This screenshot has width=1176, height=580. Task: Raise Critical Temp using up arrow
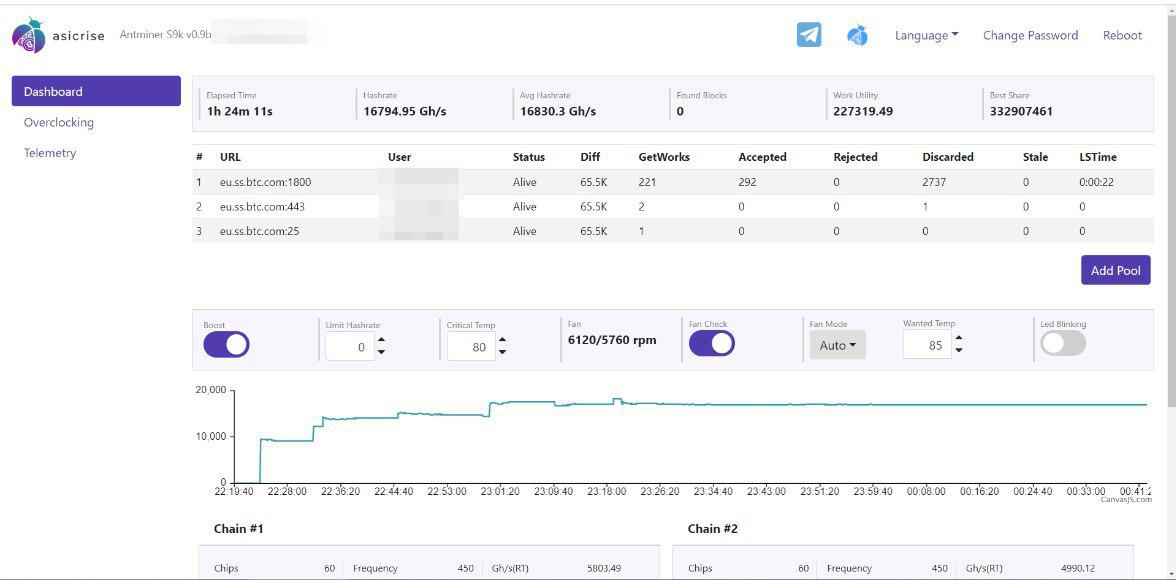(502, 341)
